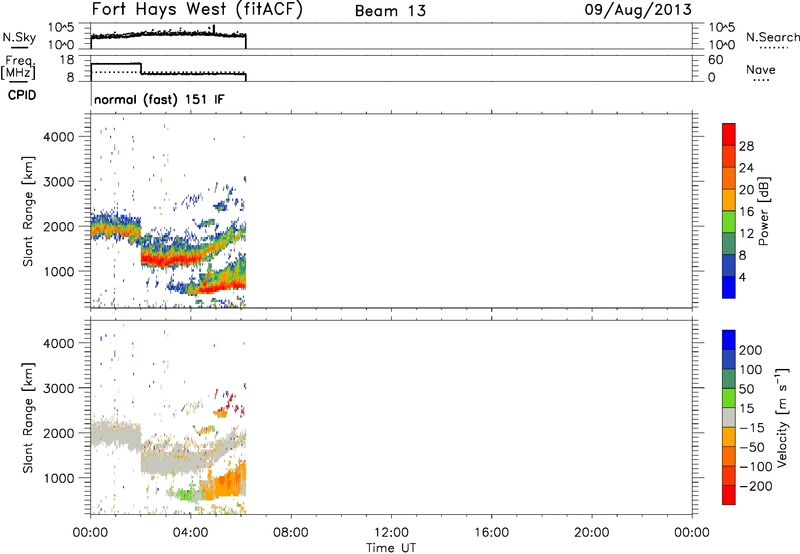This screenshot has width=800, height=554.
Task: Pick the Velocity segment between -15 and -50
Action: pyautogui.click(x=729, y=437)
